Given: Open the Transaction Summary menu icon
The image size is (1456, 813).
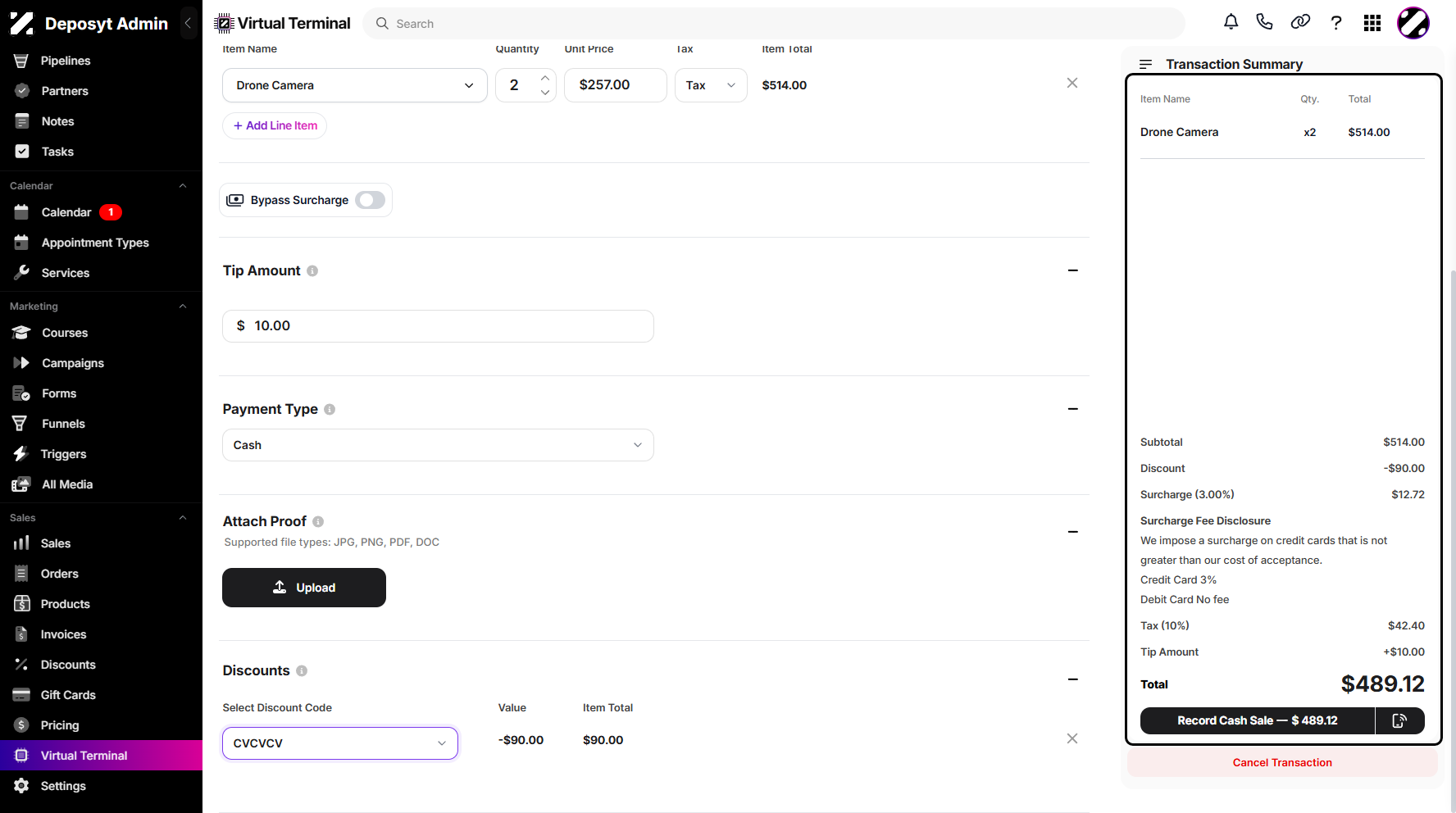Looking at the screenshot, I should [x=1146, y=64].
